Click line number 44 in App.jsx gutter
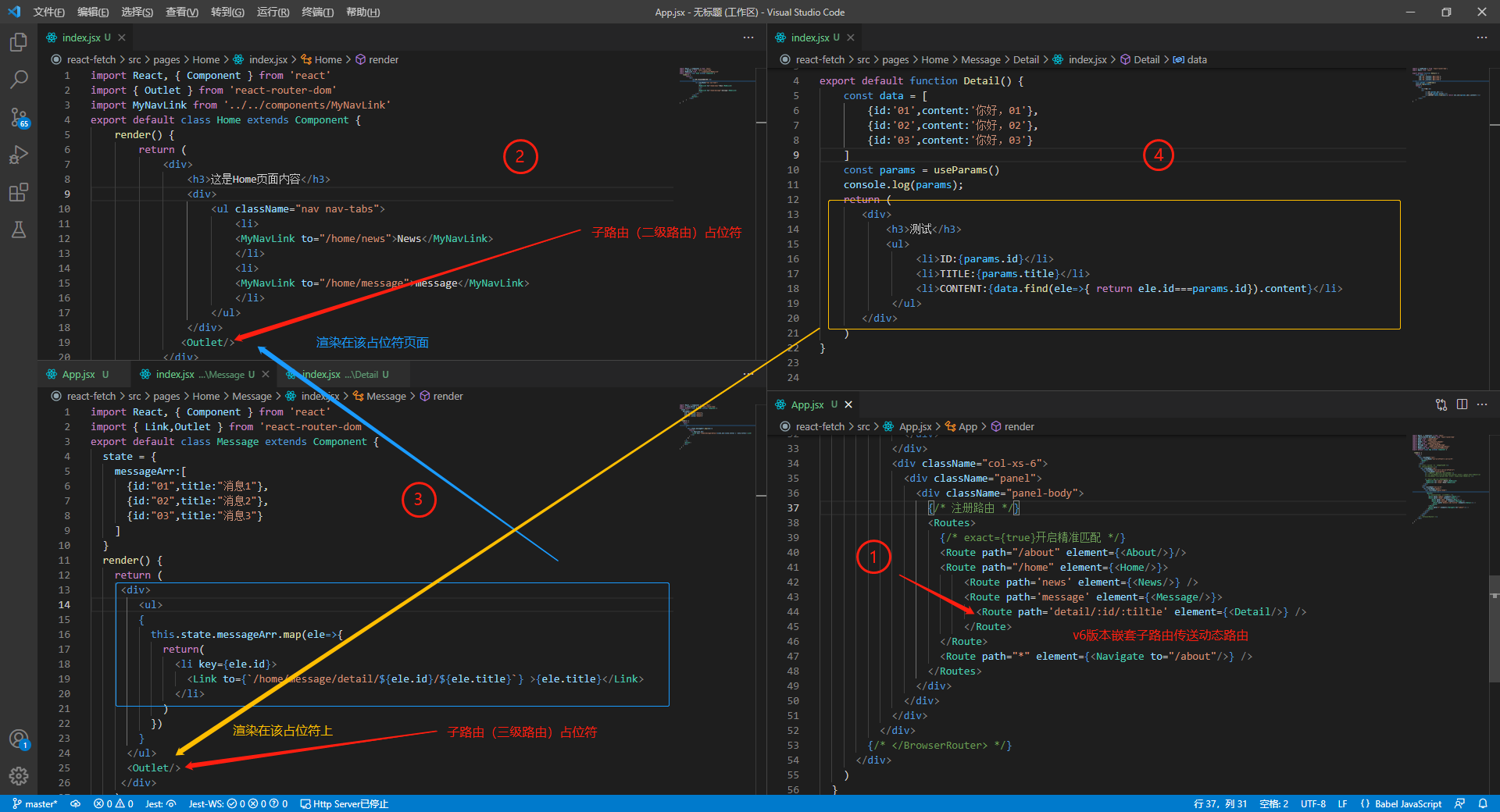 pos(793,612)
